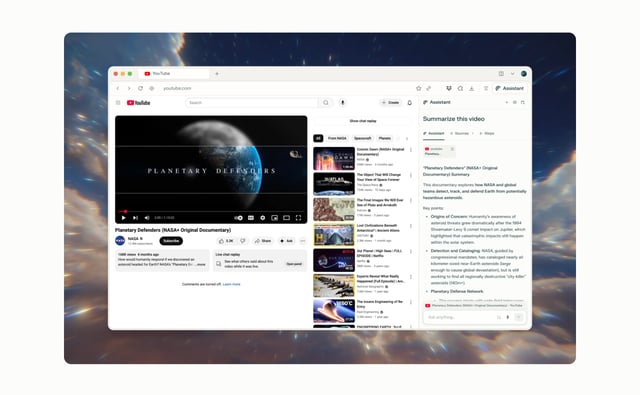Open more actions ellipsis beside Ask
Viewport: 640px width, 395px height.
pos(303,241)
